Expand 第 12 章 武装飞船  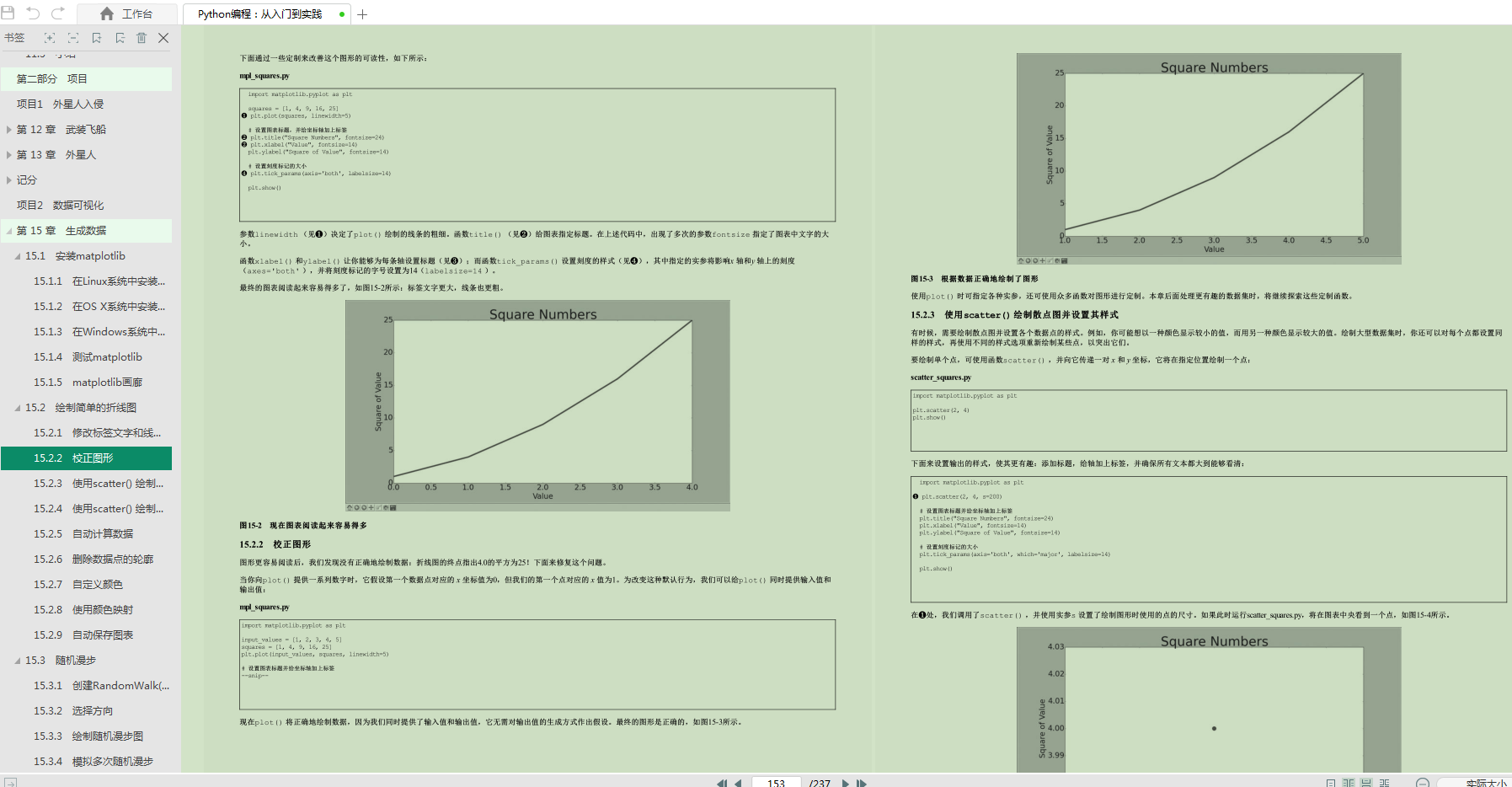click(9, 129)
